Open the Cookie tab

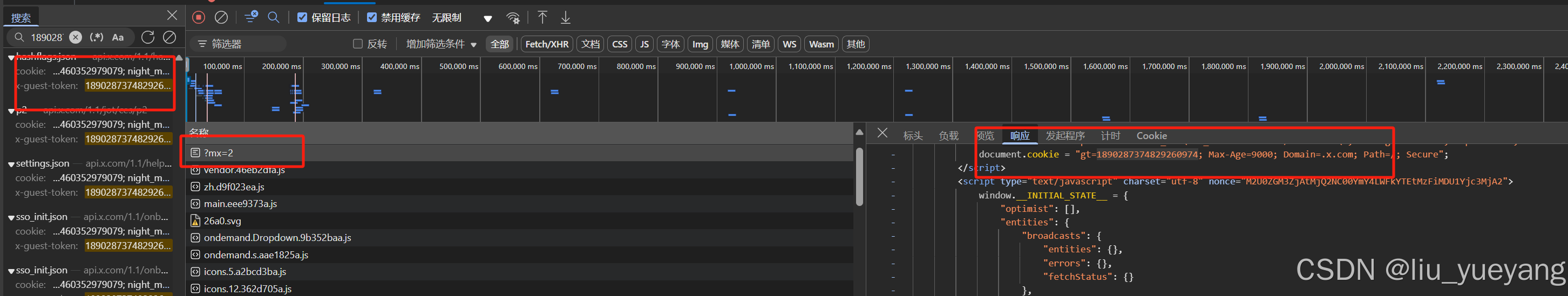(x=1152, y=135)
